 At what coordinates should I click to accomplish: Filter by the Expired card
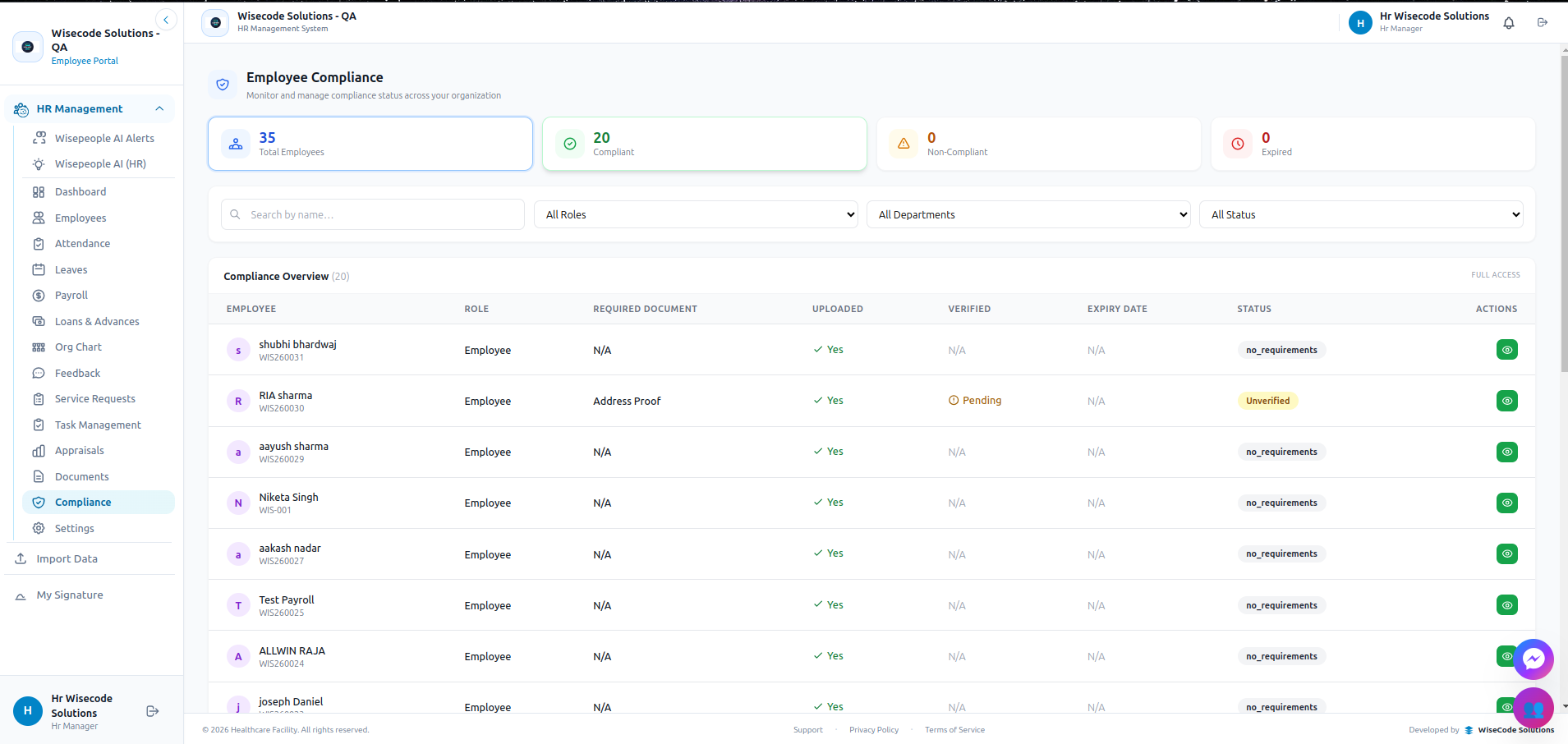(1373, 144)
